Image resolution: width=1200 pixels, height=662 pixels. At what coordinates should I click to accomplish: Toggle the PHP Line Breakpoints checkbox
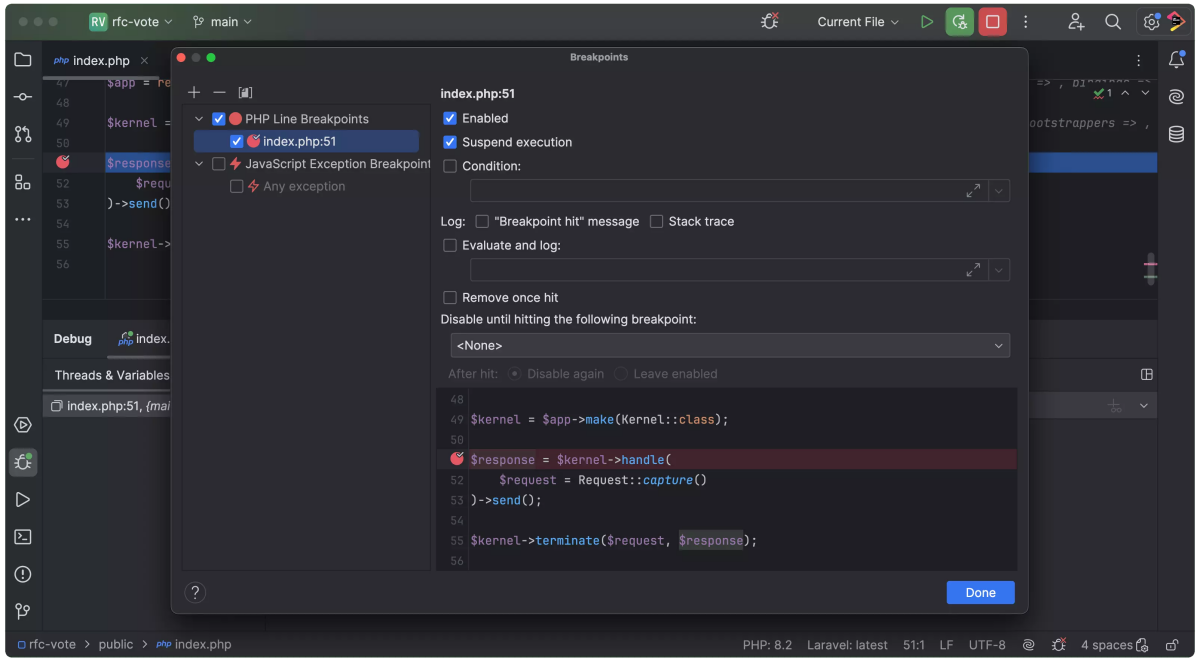click(219, 119)
